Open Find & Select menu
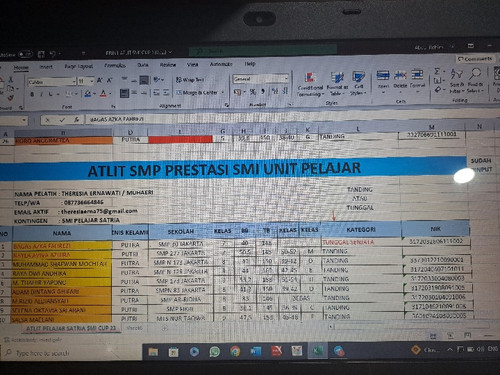500x375 pixels. coord(475,80)
